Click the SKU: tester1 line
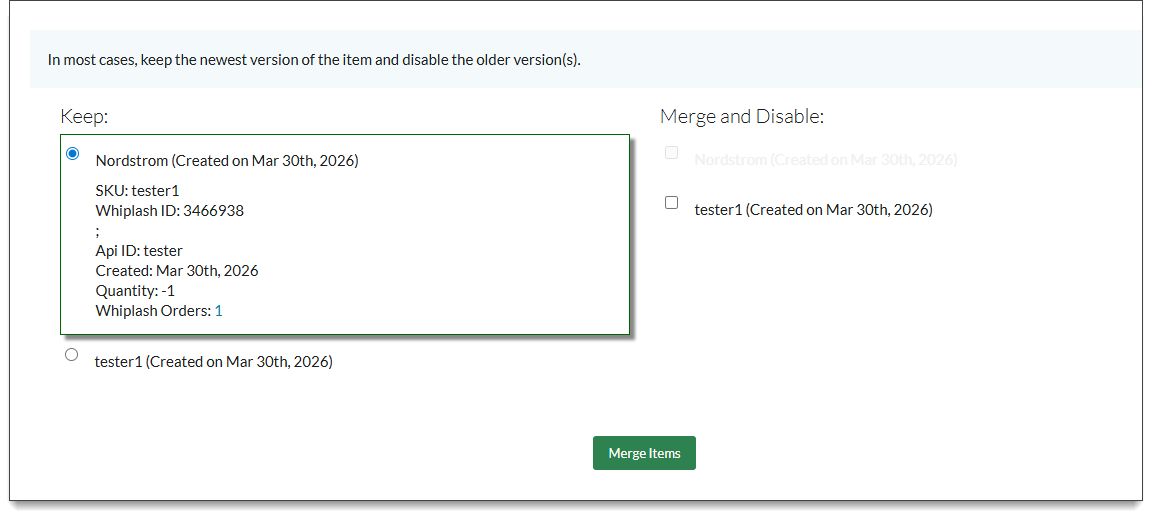The height and width of the screenshot is (519, 1152). pos(137,191)
